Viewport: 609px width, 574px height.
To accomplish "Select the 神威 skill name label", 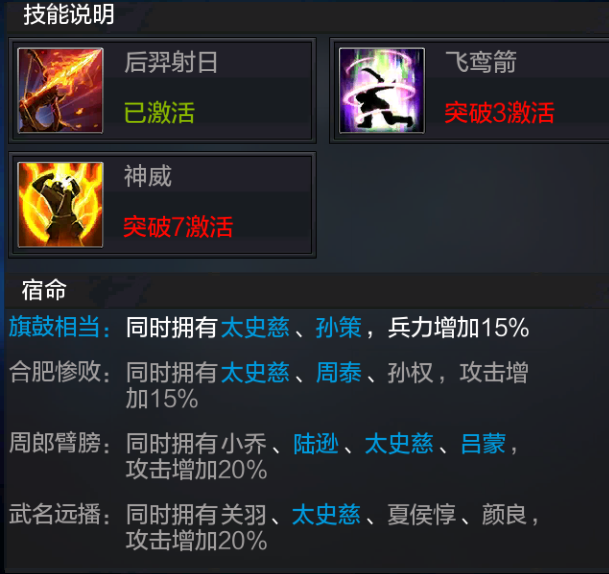I will tap(148, 176).
